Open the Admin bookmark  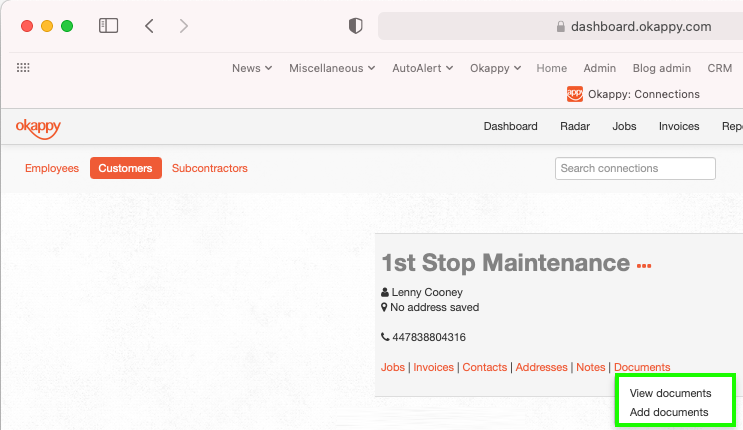pos(599,68)
